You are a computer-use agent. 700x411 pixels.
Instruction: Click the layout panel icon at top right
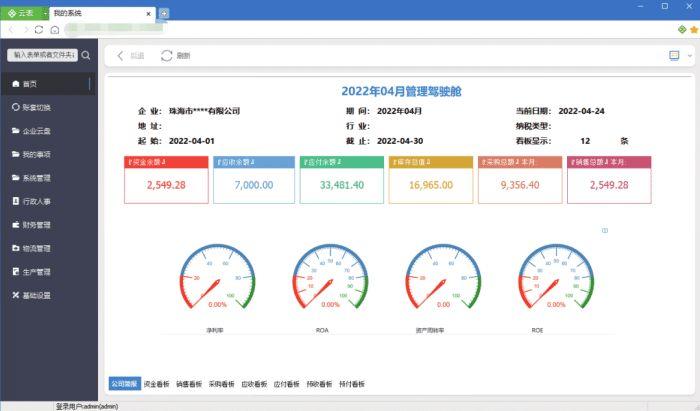click(674, 55)
